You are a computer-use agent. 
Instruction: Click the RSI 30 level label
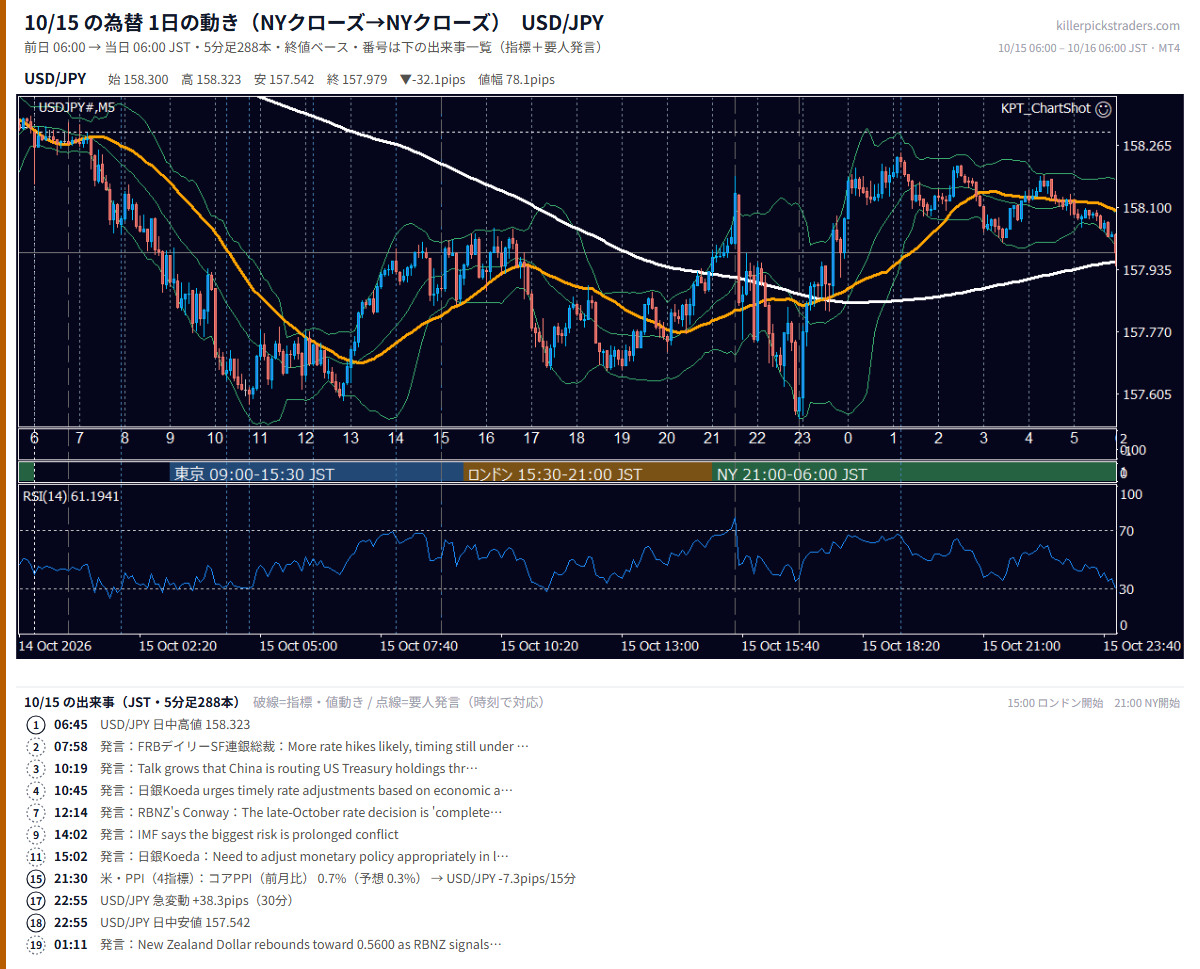point(1126,589)
